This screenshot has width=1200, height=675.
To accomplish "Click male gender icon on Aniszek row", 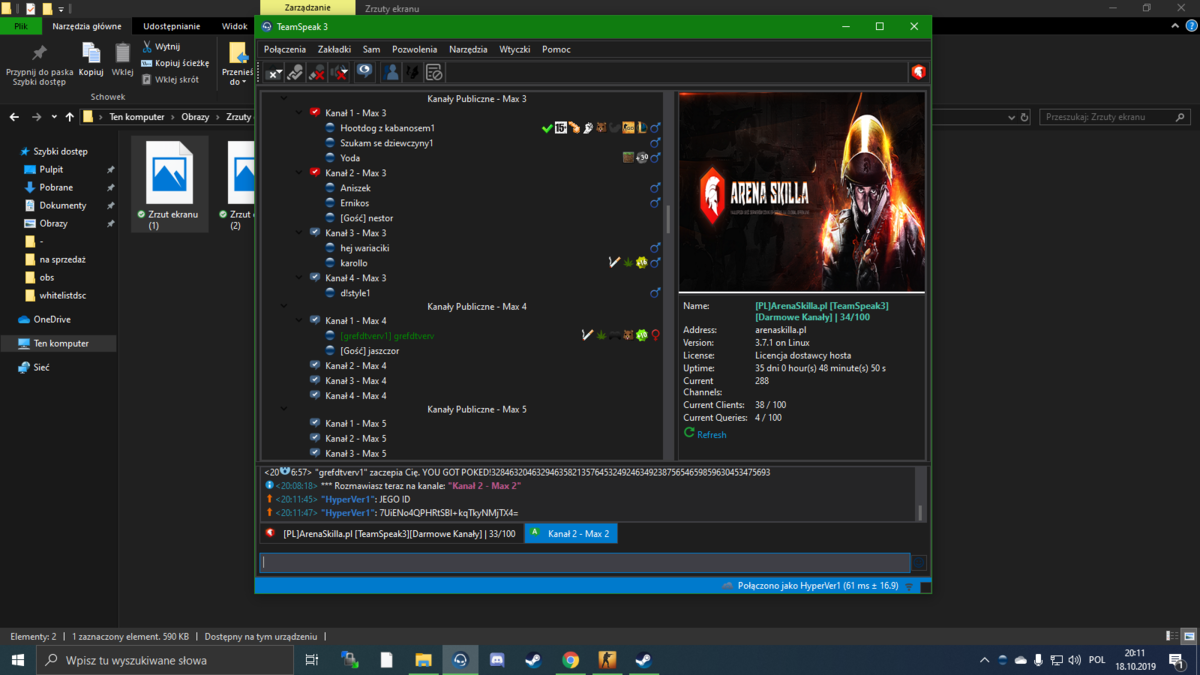I will [655, 188].
